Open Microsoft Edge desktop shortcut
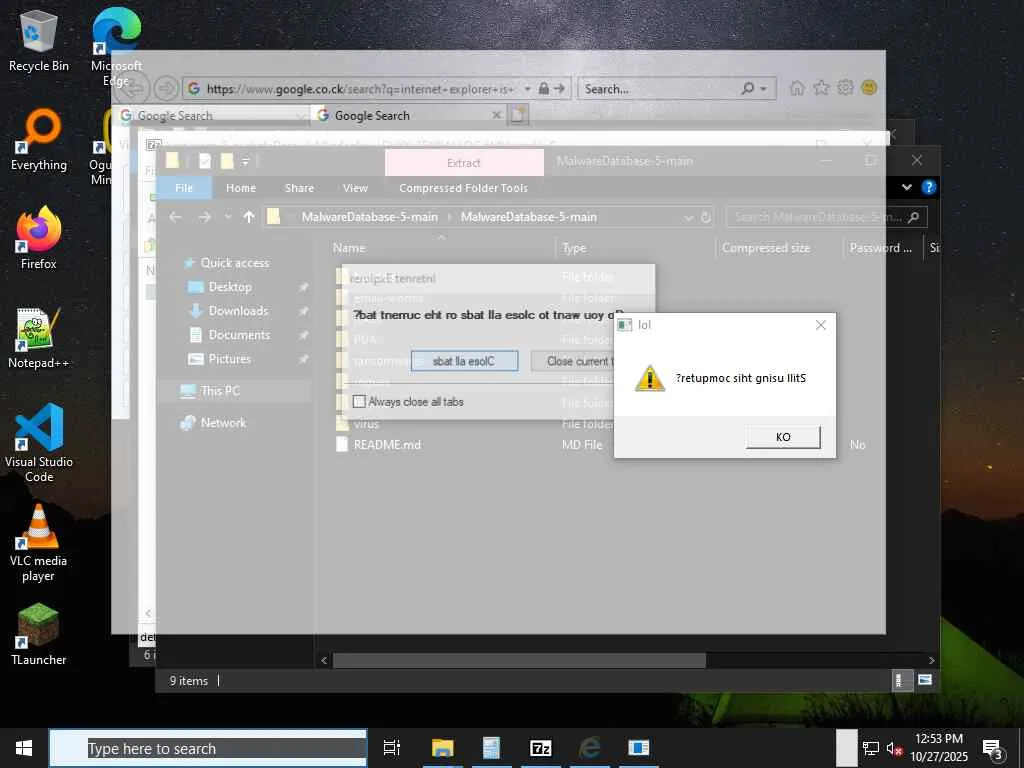 pyautogui.click(x=116, y=46)
